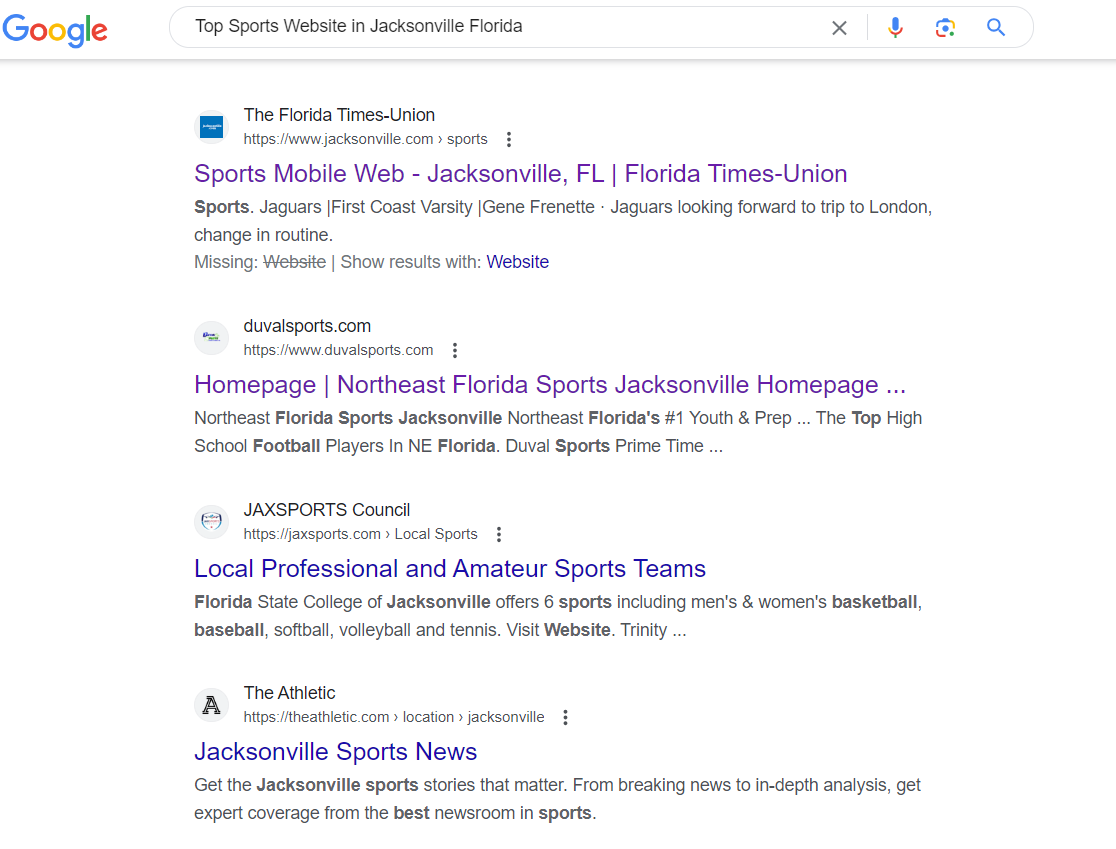Click the JAXSPORTS Council favicon

(x=211, y=522)
